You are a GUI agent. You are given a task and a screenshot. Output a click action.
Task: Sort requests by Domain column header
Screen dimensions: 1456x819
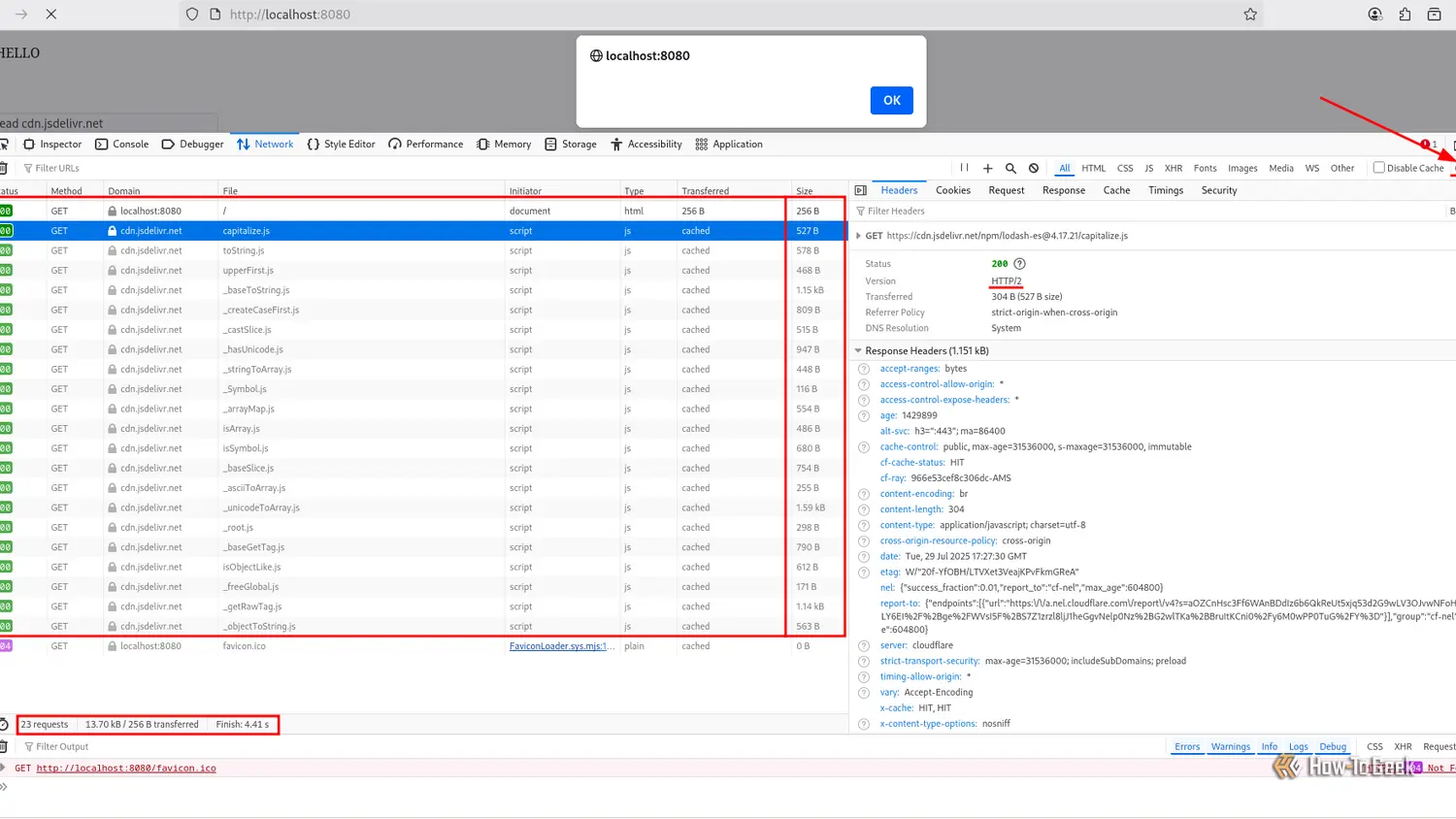click(x=160, y=191)
